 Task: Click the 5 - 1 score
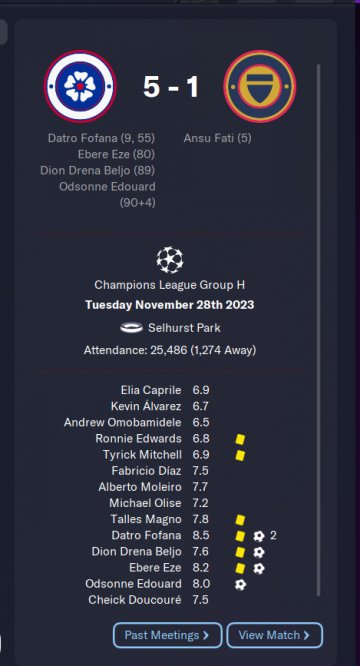171,87
